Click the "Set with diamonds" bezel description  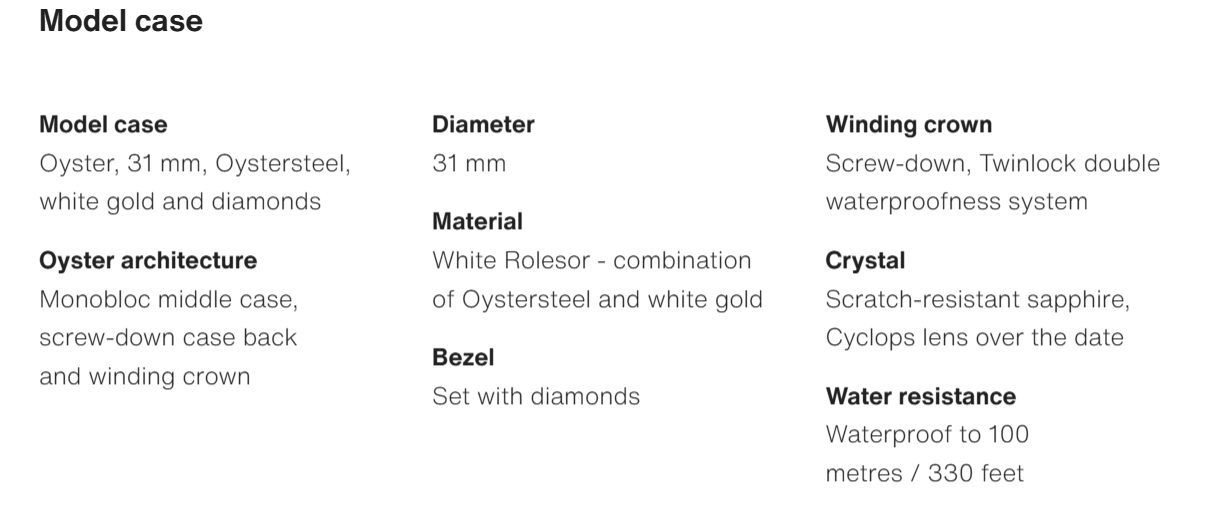point(536,396)
